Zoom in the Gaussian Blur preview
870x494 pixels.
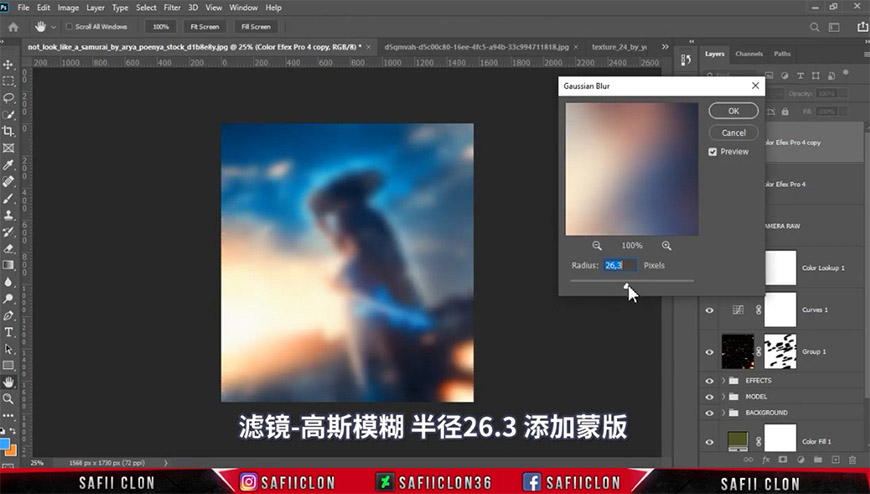666,245
